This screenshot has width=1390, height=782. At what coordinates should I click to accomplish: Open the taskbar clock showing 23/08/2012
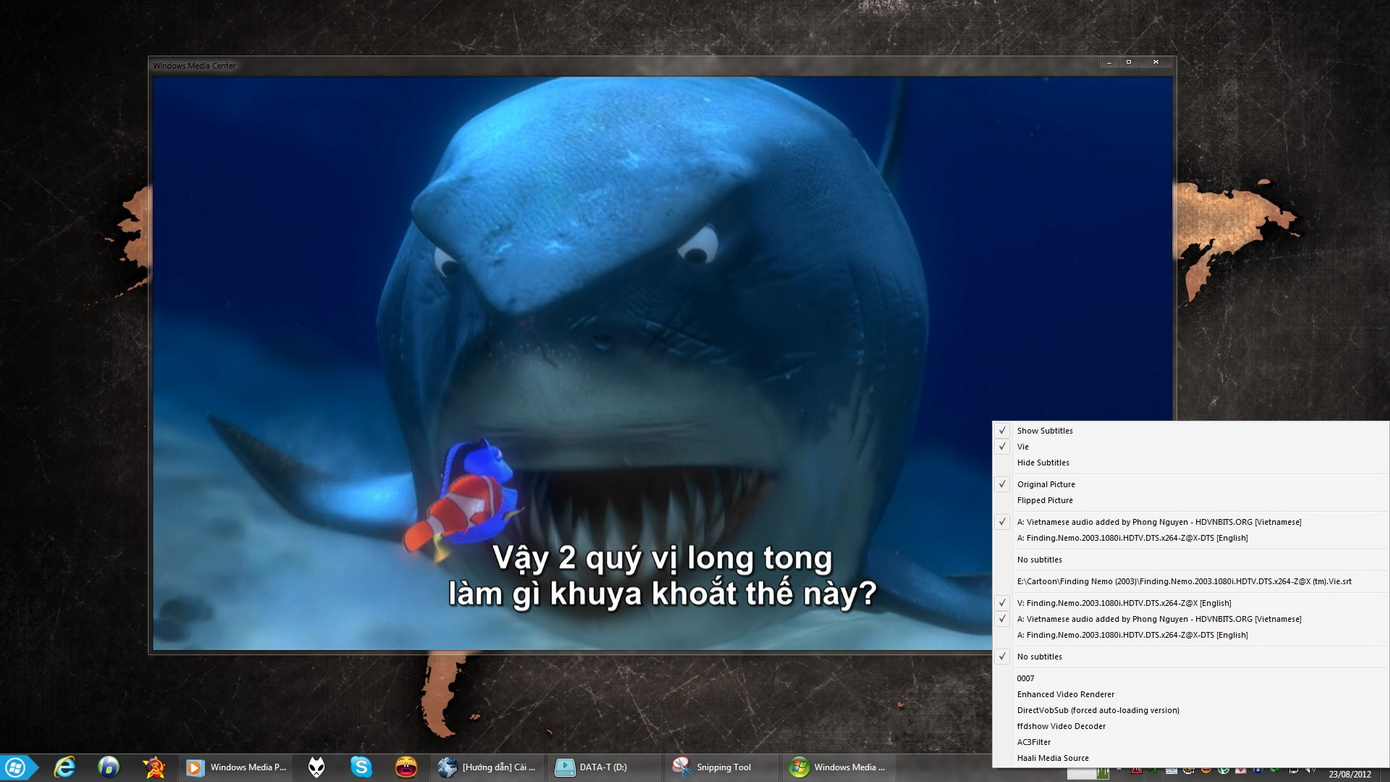pyautogui.click(x=1350, y=773)
